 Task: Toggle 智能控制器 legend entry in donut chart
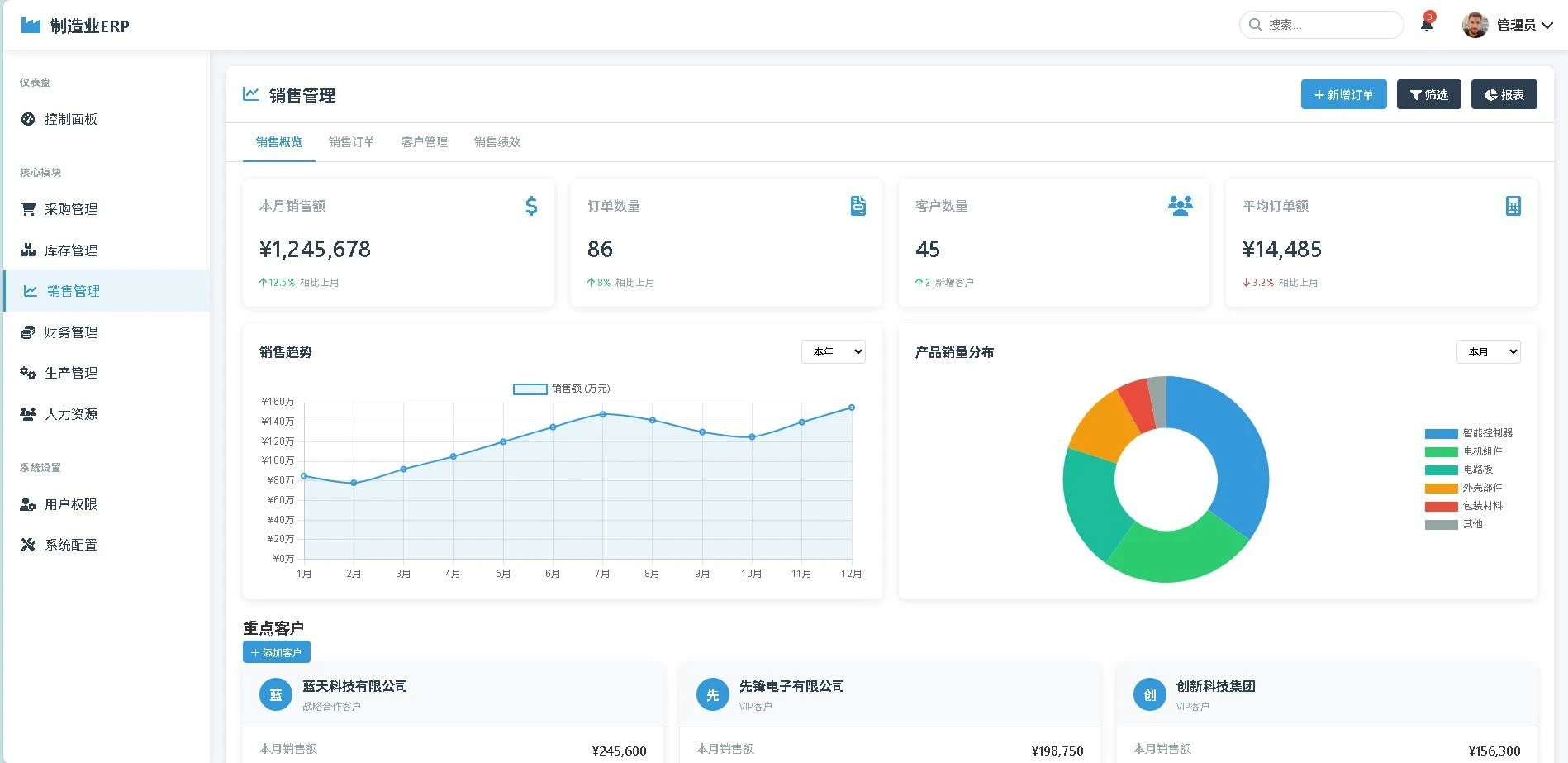click(1468, 433)
